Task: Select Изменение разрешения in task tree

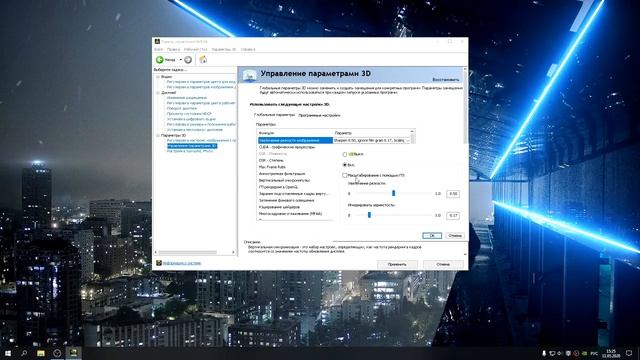Action: 187,98
